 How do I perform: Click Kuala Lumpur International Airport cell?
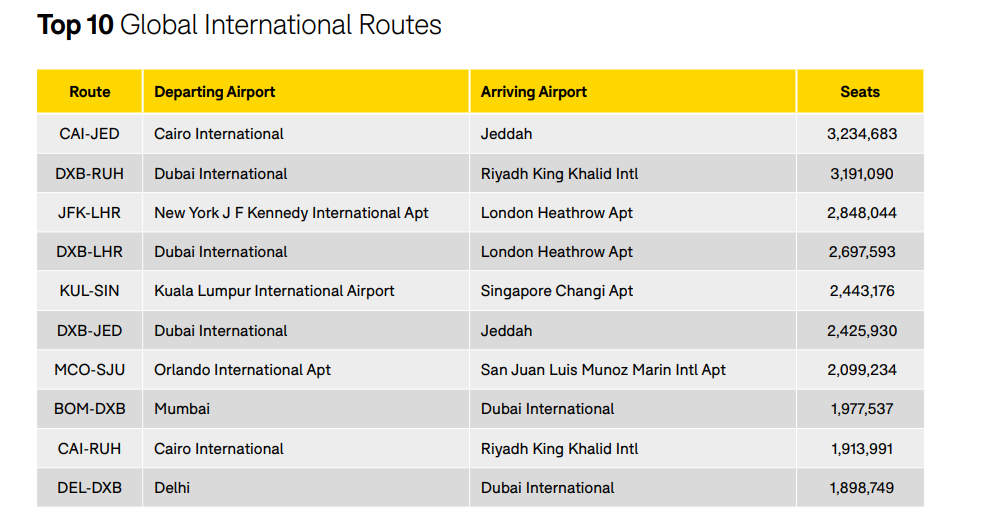[x=306, y=291]
